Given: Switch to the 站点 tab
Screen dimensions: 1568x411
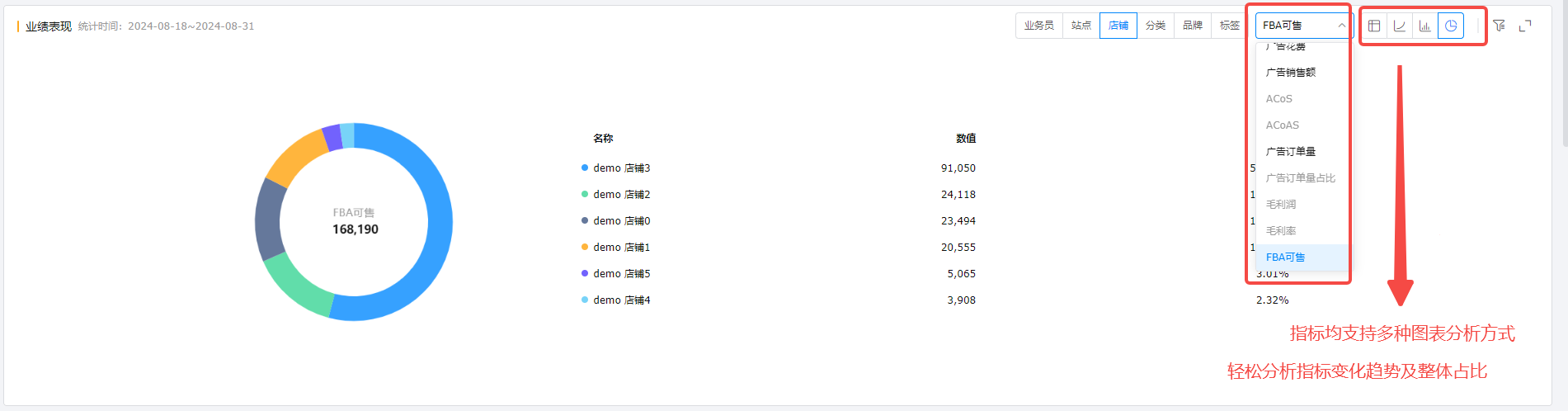Looking at the screenshot, I should tap(1081, 26).
